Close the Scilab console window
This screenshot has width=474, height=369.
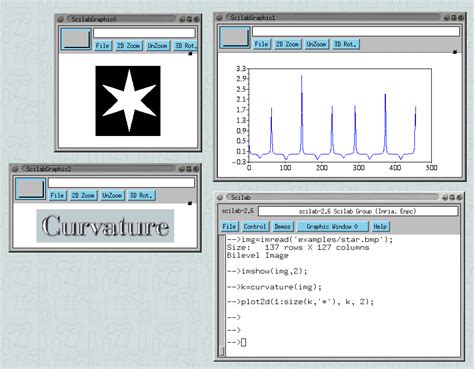(460, 197)
